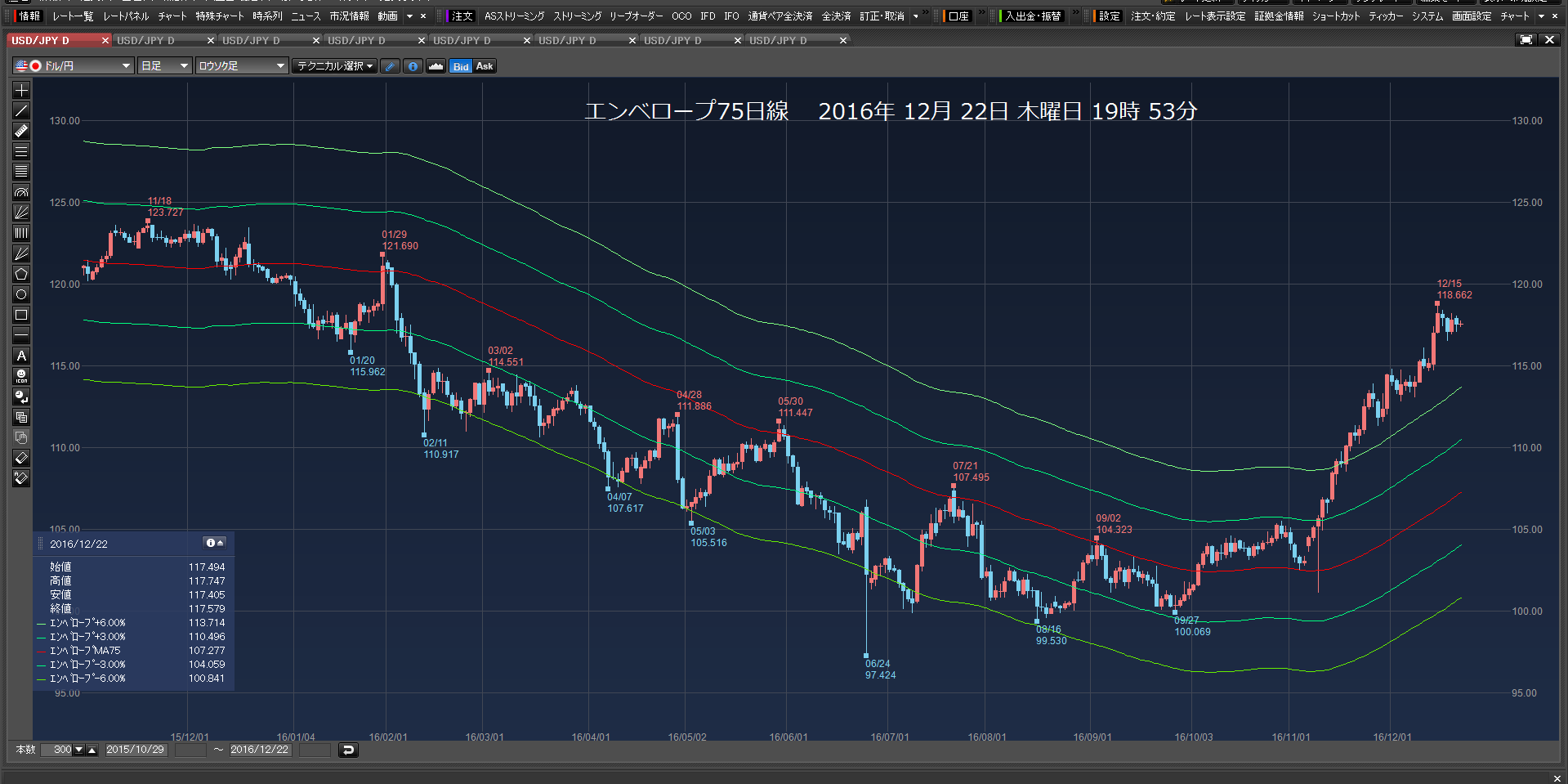Open the 画面設定 settings item
Screen dimensions: 1568x784
[x=1472, y=16]
